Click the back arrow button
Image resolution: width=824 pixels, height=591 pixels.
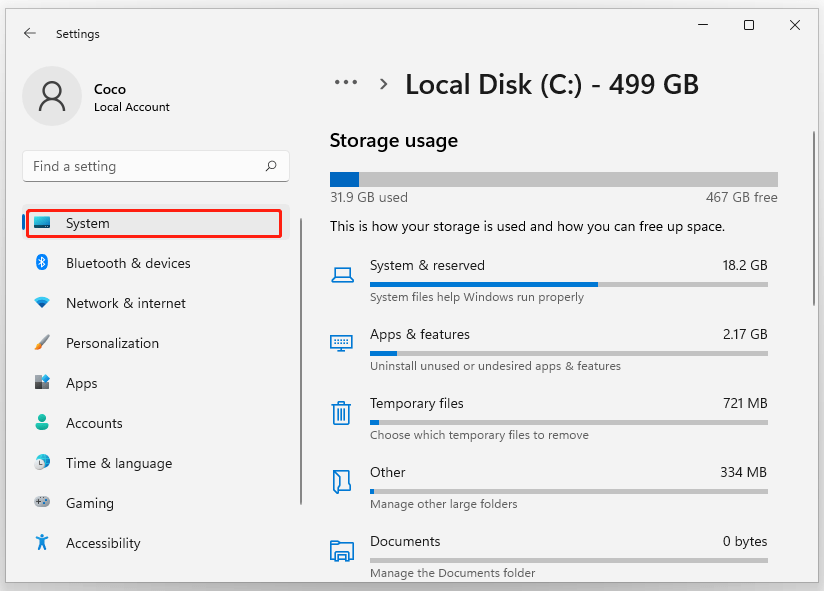coord(30,33)
